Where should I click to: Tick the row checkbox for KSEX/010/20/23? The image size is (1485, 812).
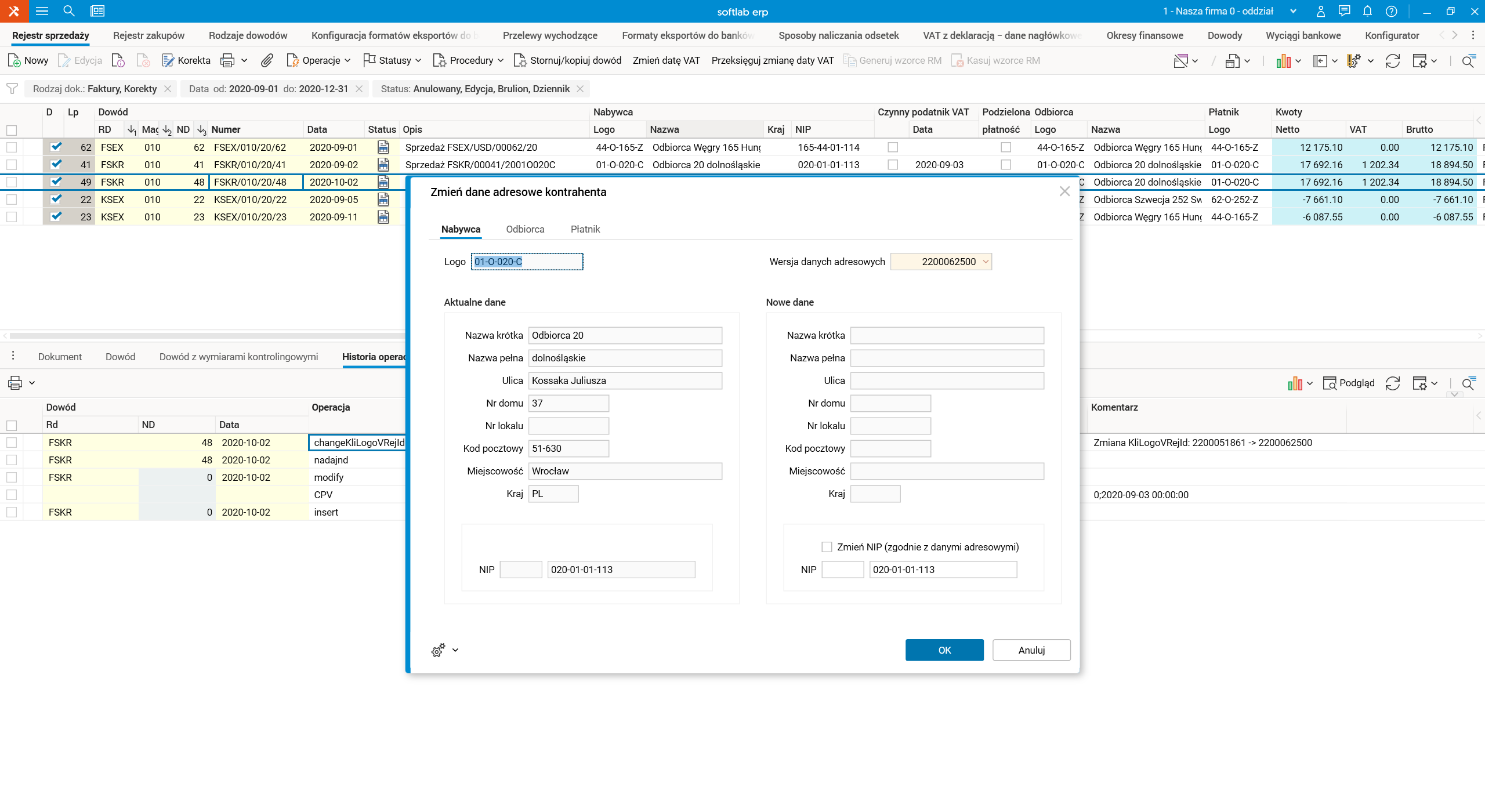click(x=12, y=217)
